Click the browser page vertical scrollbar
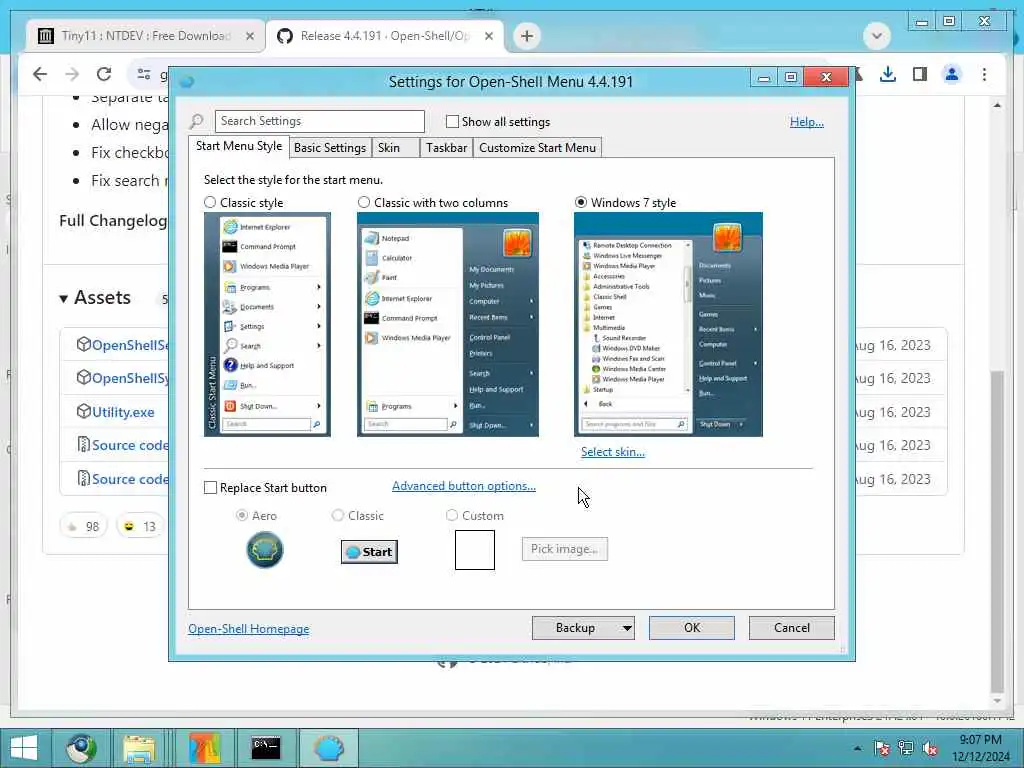The height and width of the screenshot is (768, 1024). tap(997, 530)
